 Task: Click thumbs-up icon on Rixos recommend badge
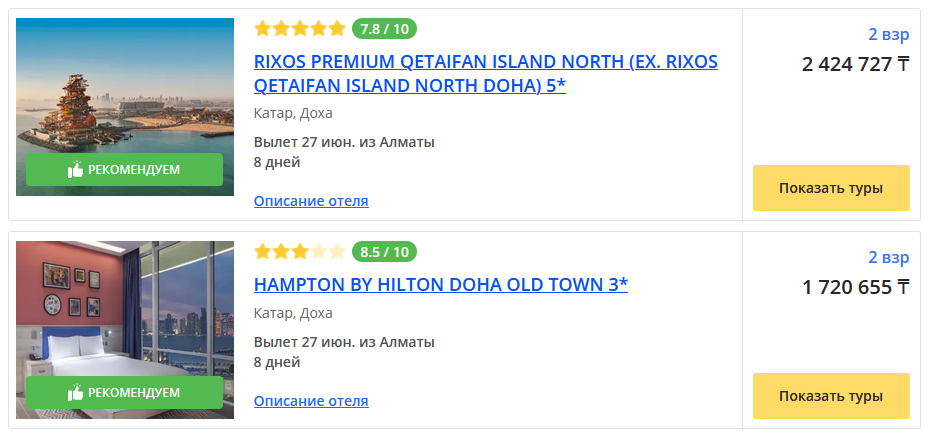[x=75, y=170]
